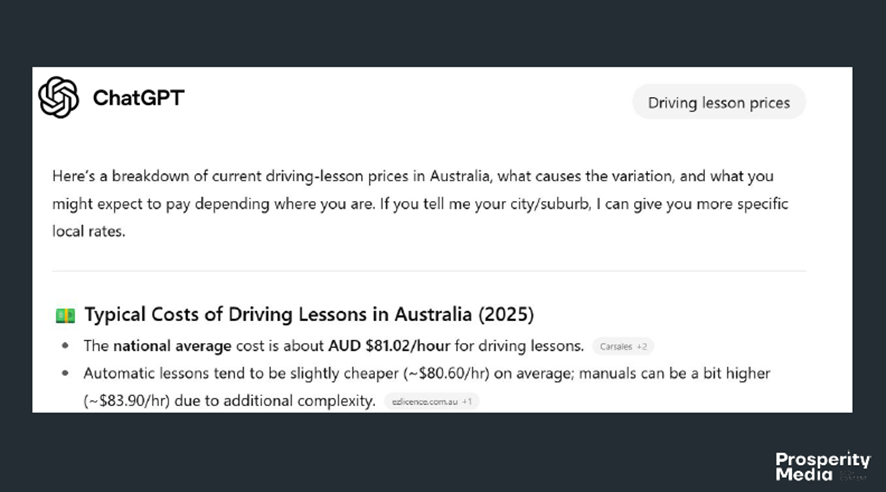The height and width of the screenshot is (492, 886).
Task: Click the bullet point before "Automatic lessons"
Action: tap(66, 373)
